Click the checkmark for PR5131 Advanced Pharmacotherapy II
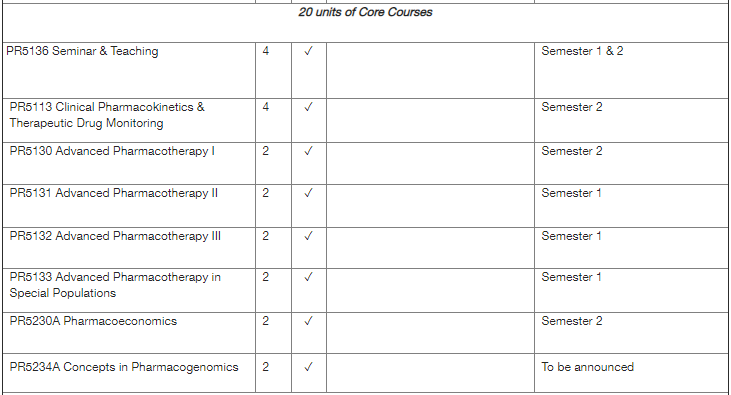 308,193
